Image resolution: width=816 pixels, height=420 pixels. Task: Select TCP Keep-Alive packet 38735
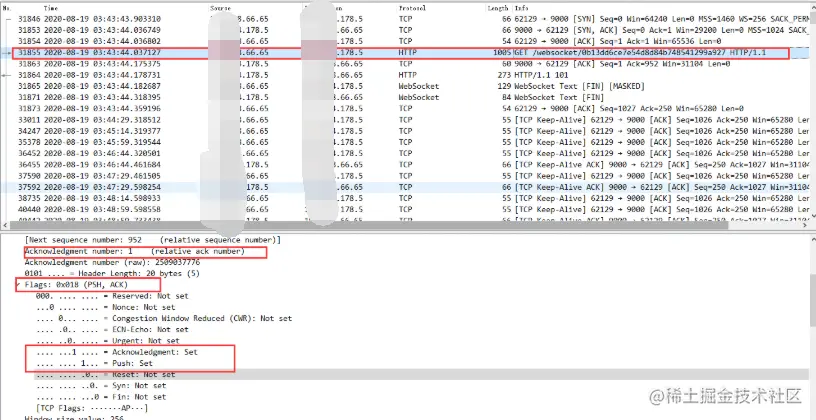tap(406, 198)
